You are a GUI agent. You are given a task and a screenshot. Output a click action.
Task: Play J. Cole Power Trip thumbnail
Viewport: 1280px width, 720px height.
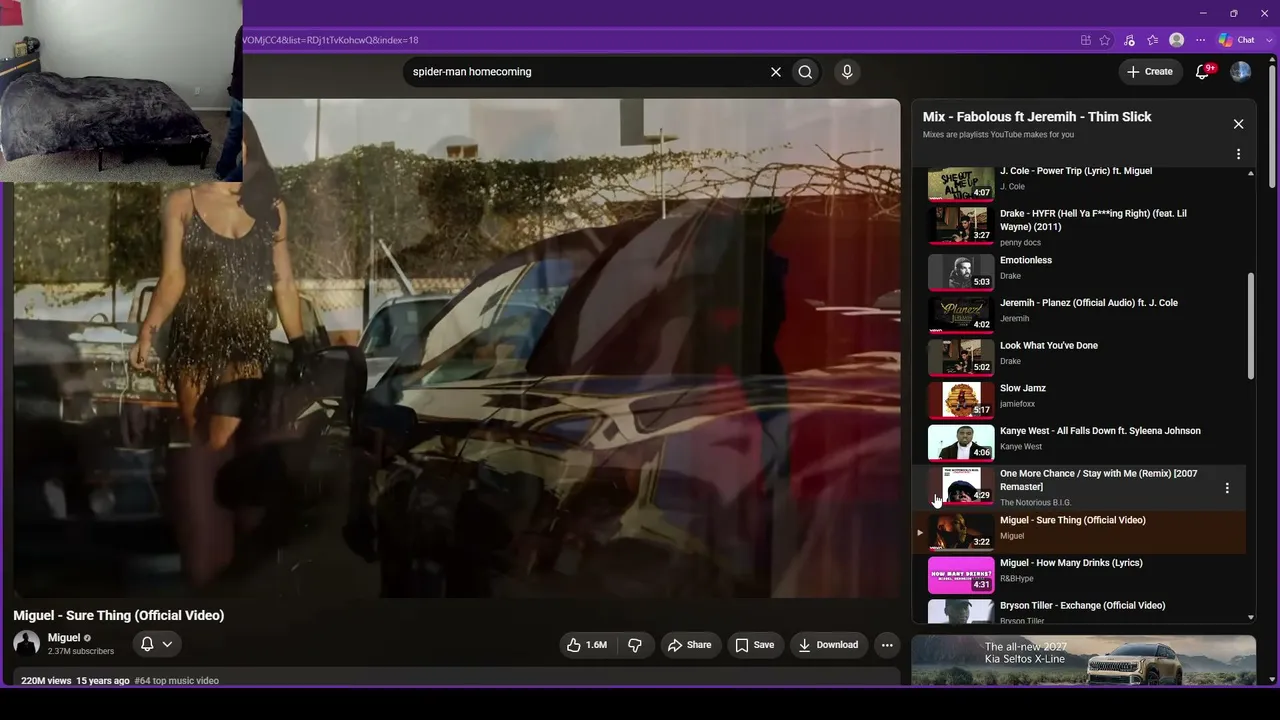click(x=961, y=184)
